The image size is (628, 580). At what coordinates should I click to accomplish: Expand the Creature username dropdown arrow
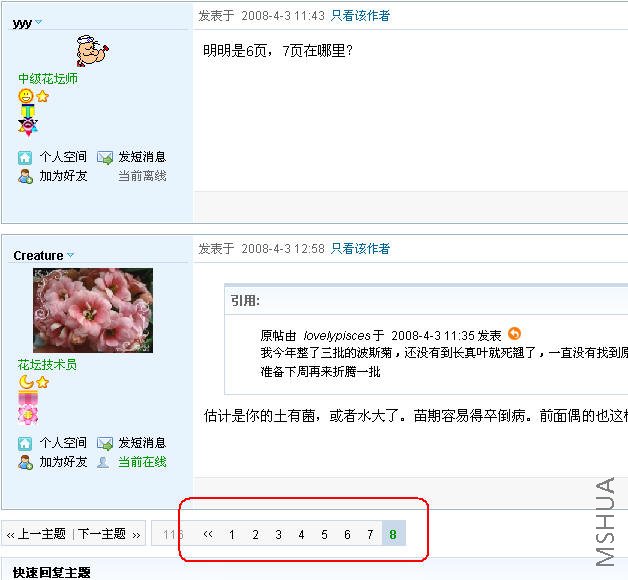70,255
